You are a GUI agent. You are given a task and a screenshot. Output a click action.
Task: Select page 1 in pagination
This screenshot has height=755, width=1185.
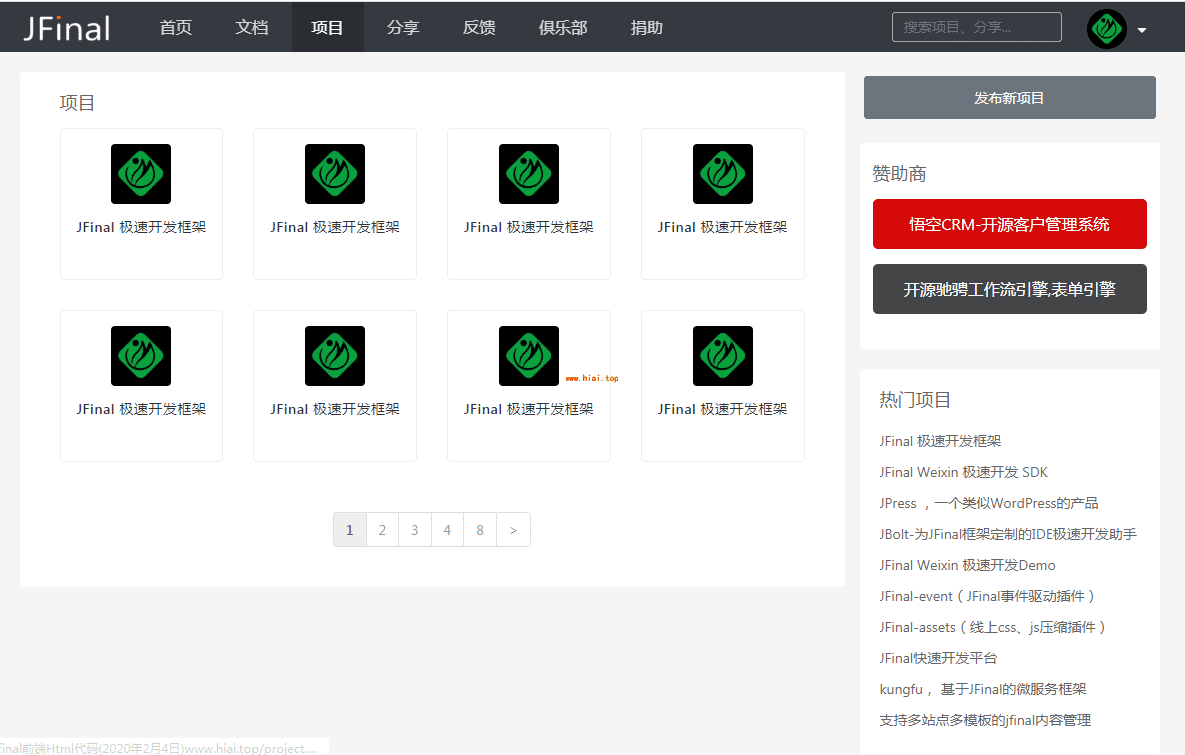coord(350,530)
